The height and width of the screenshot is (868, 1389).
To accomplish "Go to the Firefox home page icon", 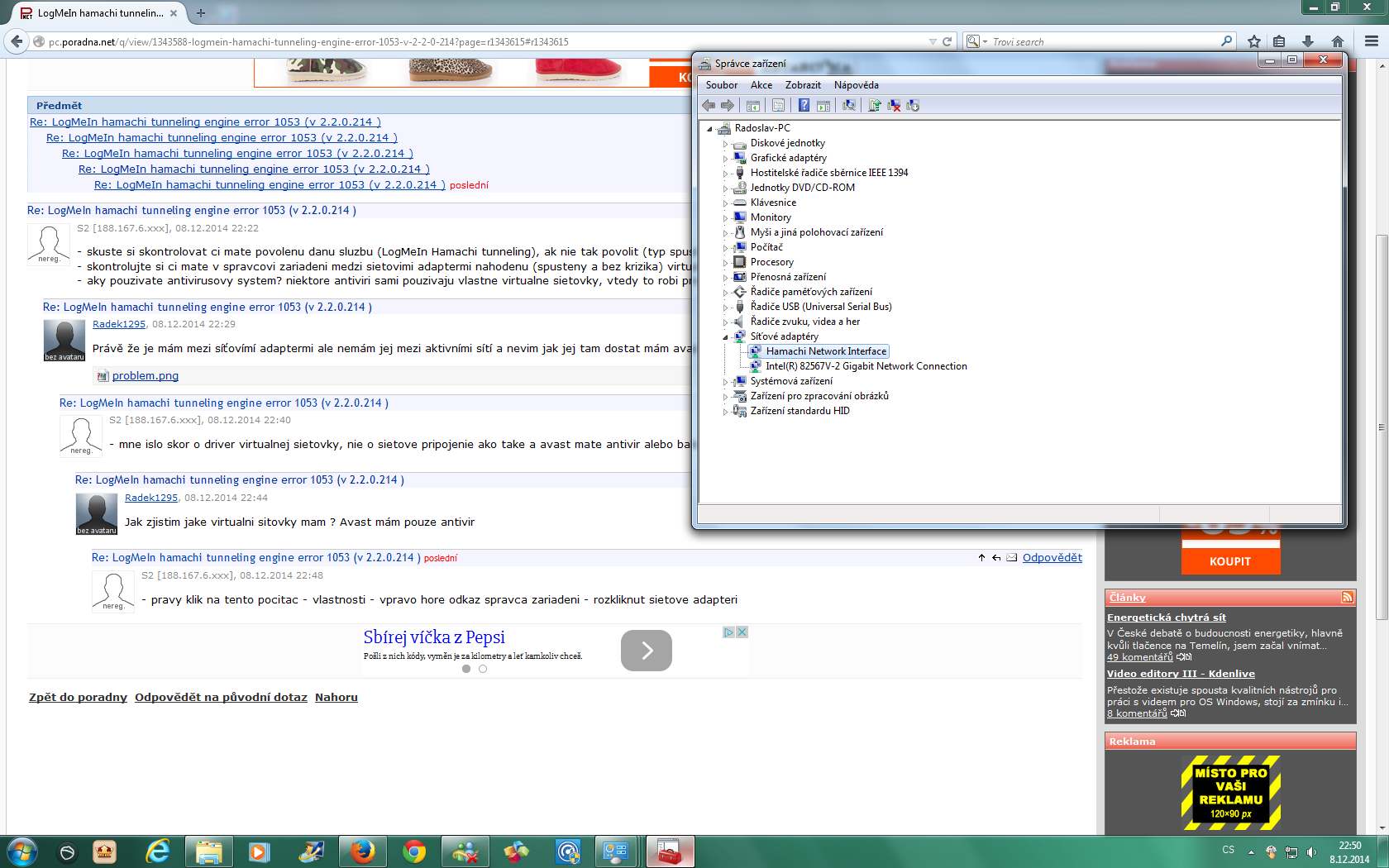I will pos(1338,41).
